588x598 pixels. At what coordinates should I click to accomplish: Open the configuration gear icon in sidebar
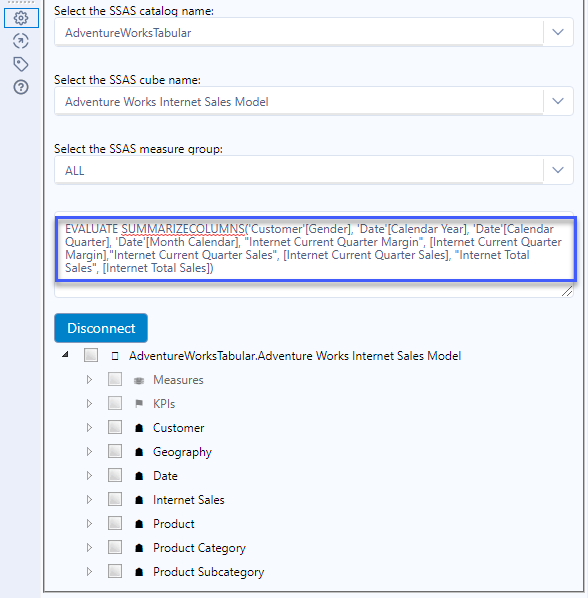[x=21, y=18]
